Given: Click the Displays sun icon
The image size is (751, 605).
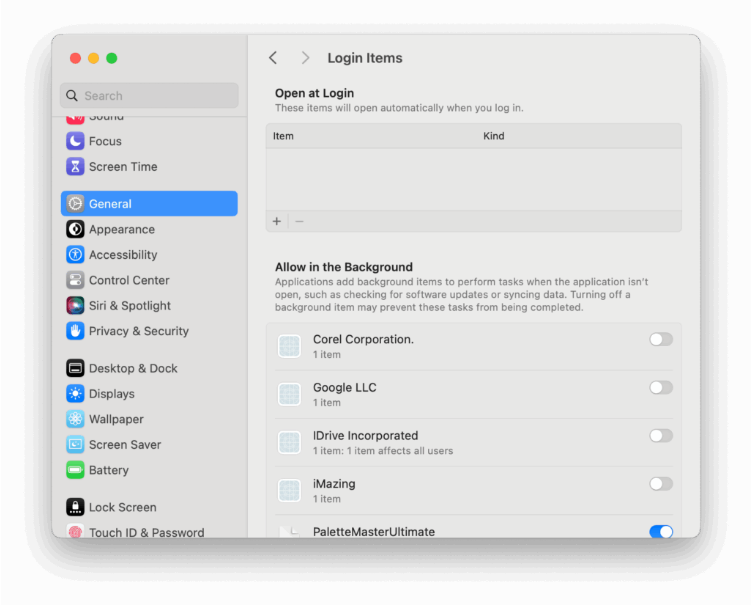Looking at the screenshot, I should click(x=75, y=394).
